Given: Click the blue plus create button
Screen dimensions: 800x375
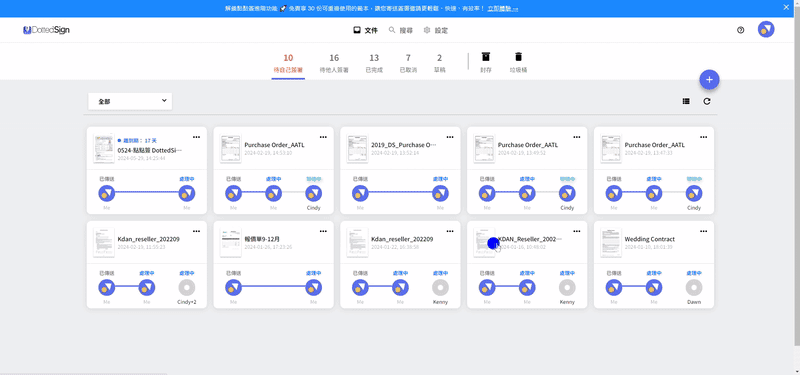Looking at the screenshot, I should pos(709,80).
